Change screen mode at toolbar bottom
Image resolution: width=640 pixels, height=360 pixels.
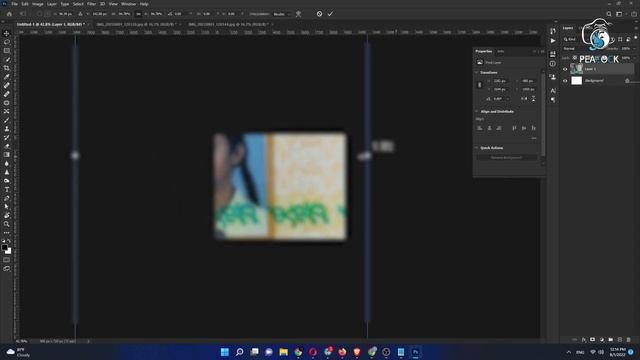click(x=7, y=269)
